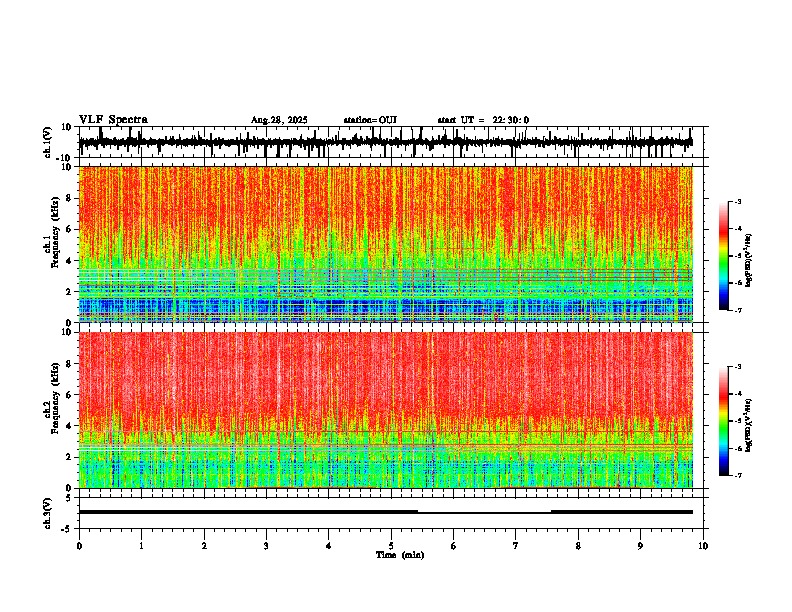This screenshot has height=612, width=792.
Task: Click the "6" kHz tick on ch.2 frequency axis
Action: tap(70, 395)
